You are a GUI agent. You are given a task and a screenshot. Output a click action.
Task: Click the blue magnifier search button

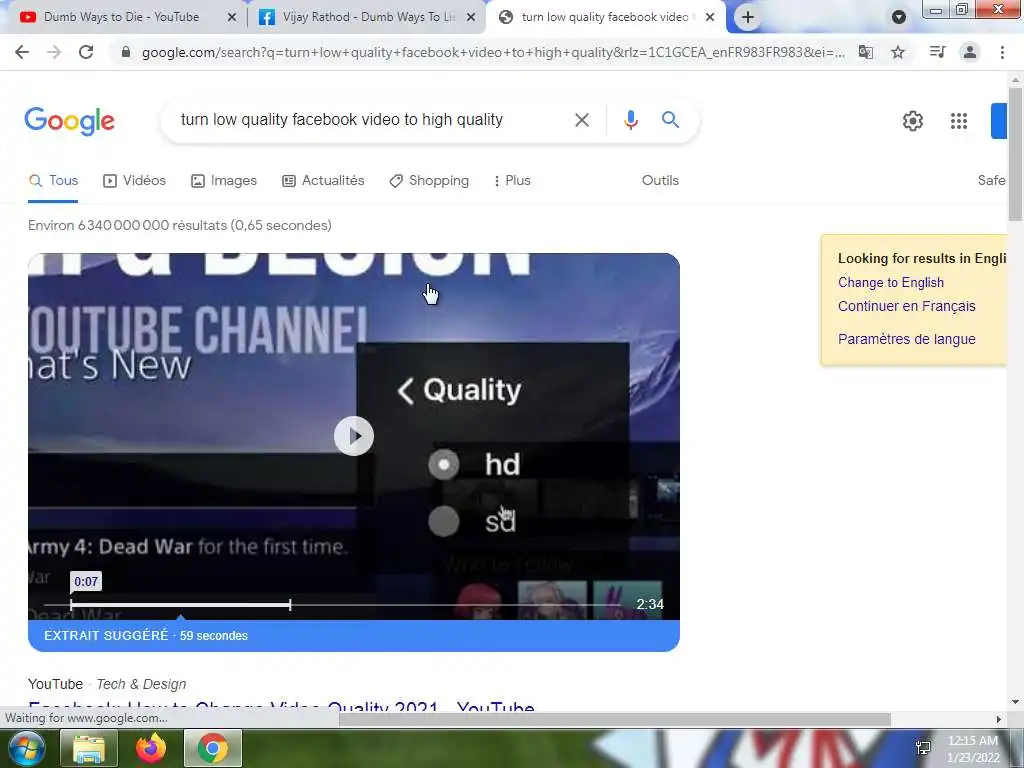pyautogui.click(x=670, y=120)
